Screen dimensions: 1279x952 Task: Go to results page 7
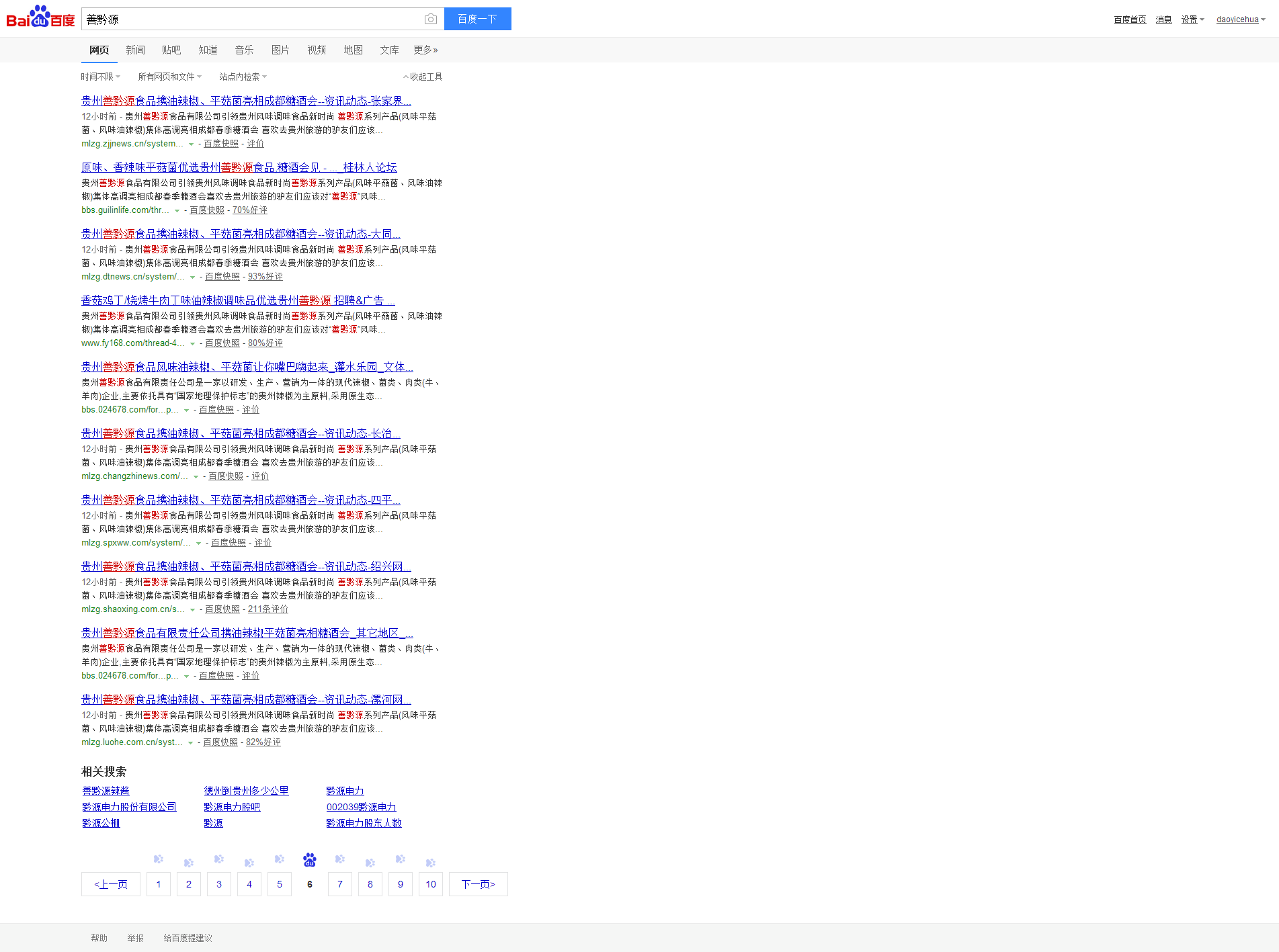pos(340,884)
